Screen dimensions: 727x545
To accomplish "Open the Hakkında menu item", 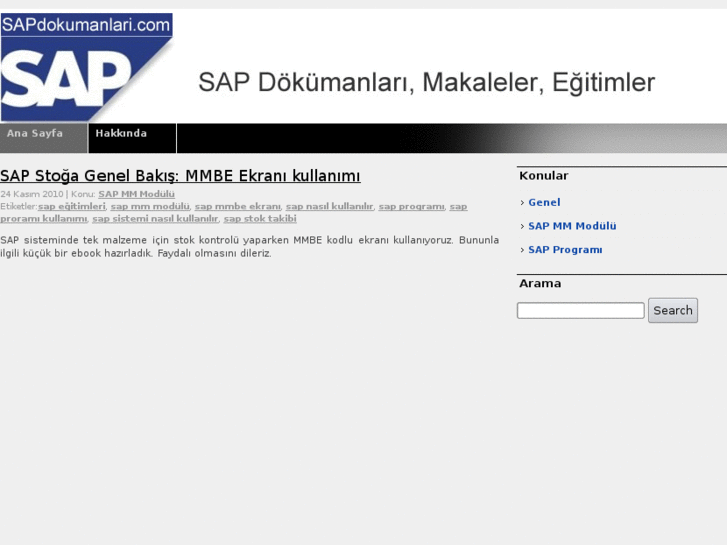I will 132,138.
